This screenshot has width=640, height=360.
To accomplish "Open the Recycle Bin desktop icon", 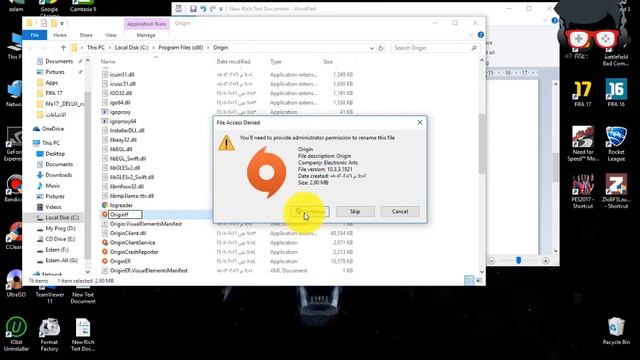I will tap(616, 331).
